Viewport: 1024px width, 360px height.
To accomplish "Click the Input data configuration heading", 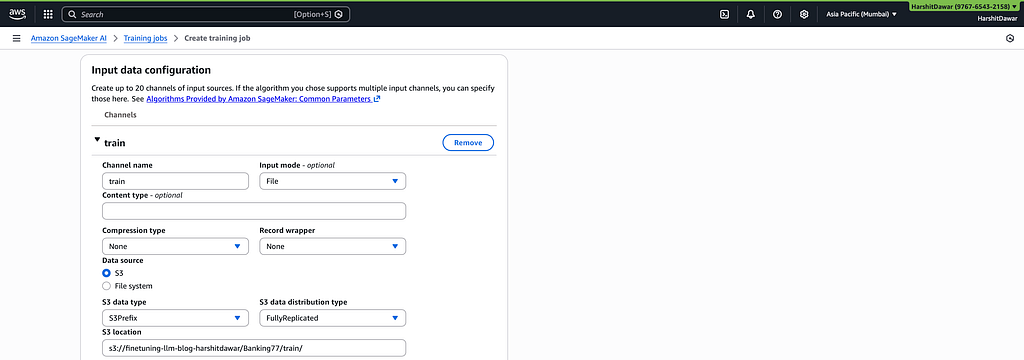I will point(151,70).
